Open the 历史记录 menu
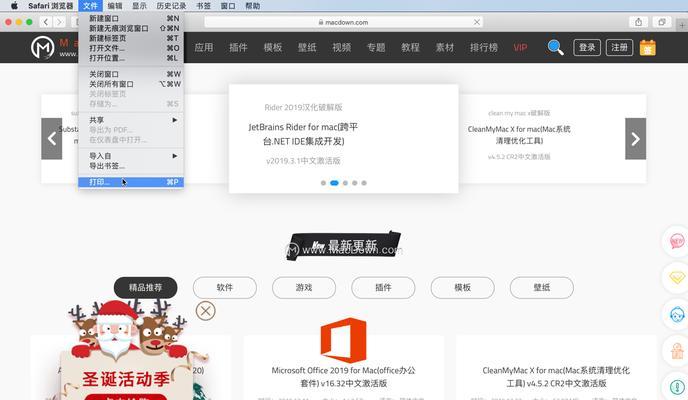Viewport: 688px width, 400px height. point(171,6)
